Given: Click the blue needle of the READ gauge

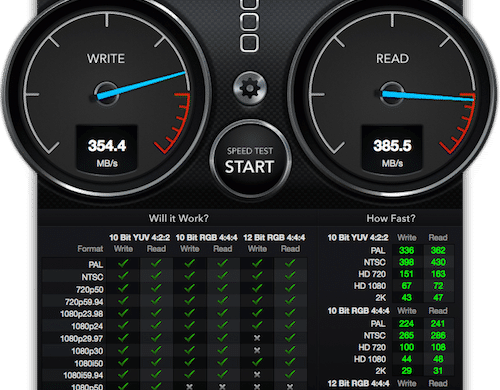Looking at the screenshot, I should (x=428, y=96).
